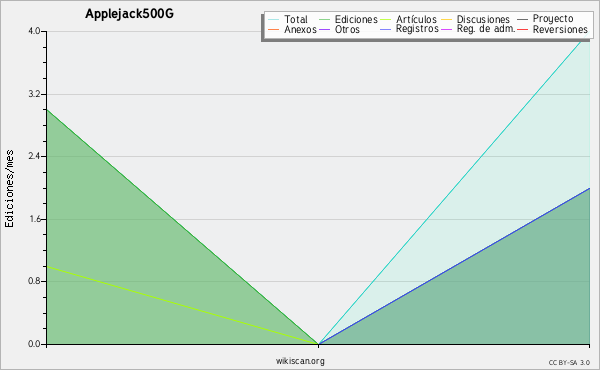The height and width of the screenshot is (370, 600).
Task: Click the 1.6 y-axis value
Action: [x=34, y=219]
